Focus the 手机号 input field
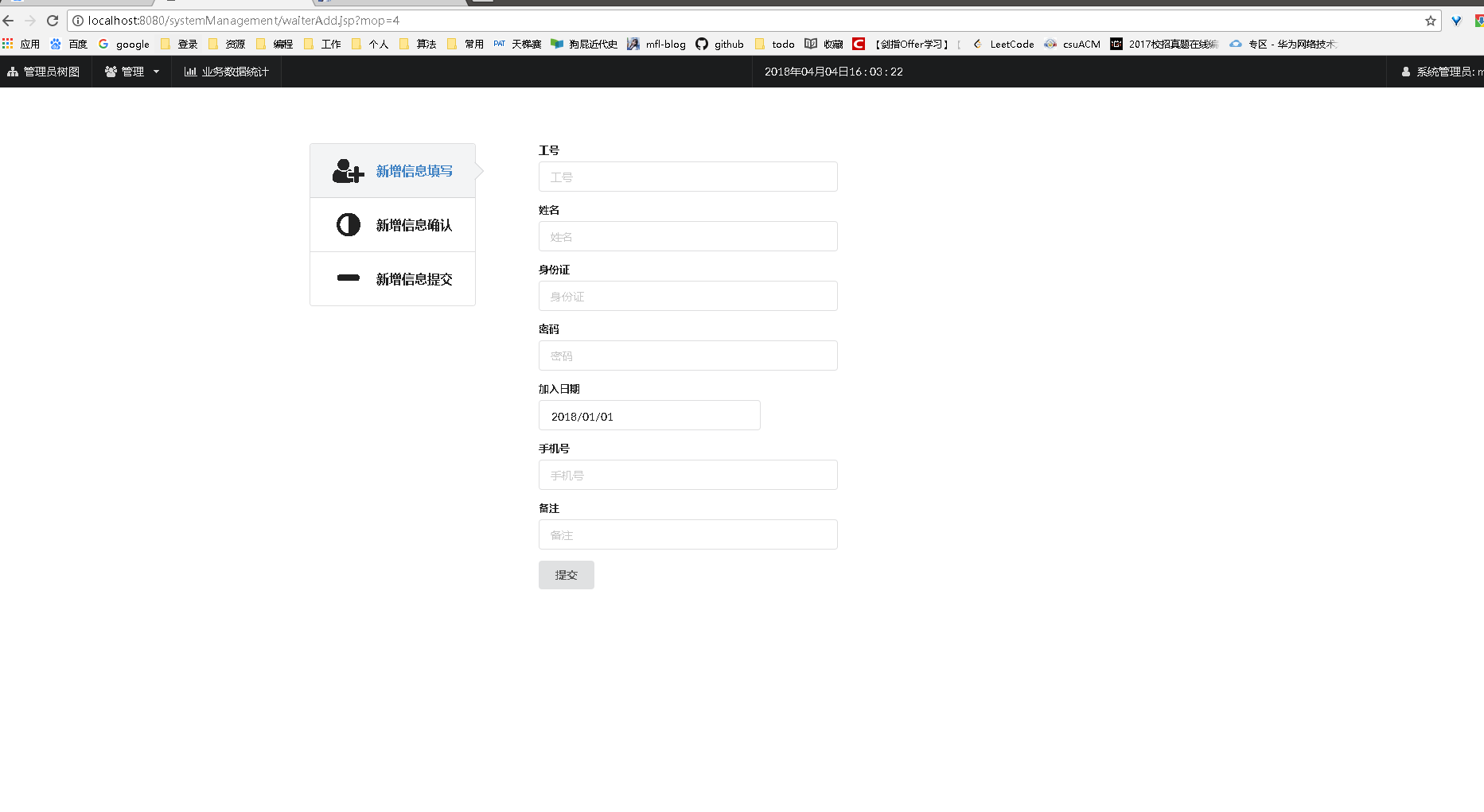Screen dimensions: 1484x812 coord(688,475)
